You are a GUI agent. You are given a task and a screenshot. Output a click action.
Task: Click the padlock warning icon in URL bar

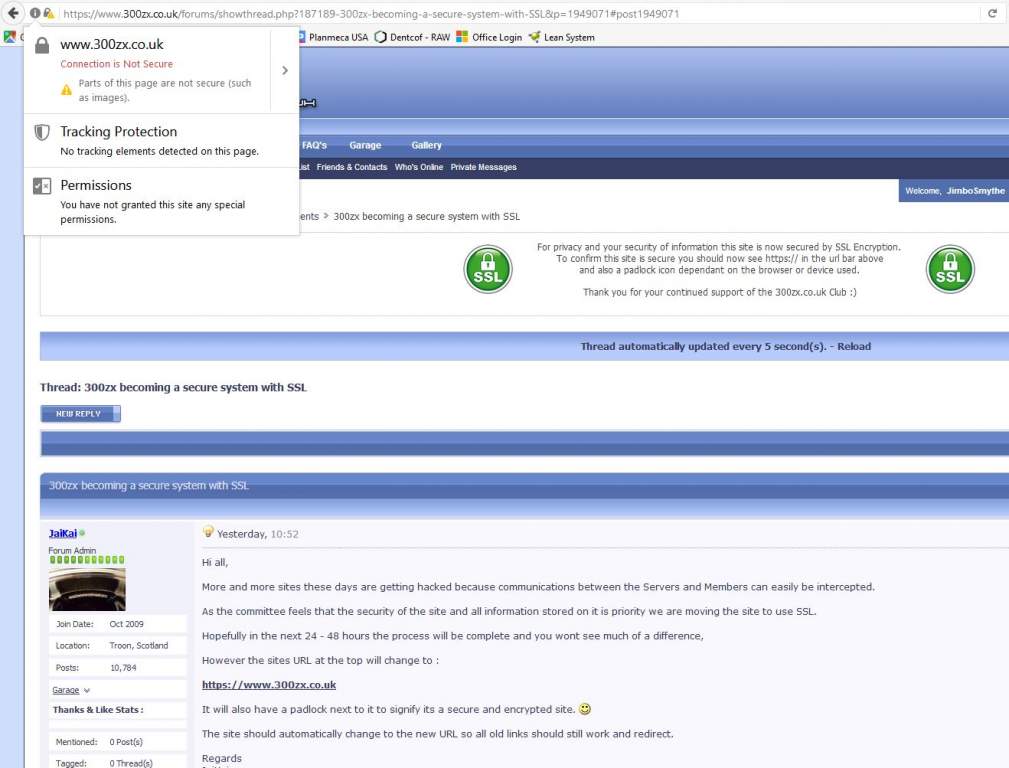tap(48, 13)
